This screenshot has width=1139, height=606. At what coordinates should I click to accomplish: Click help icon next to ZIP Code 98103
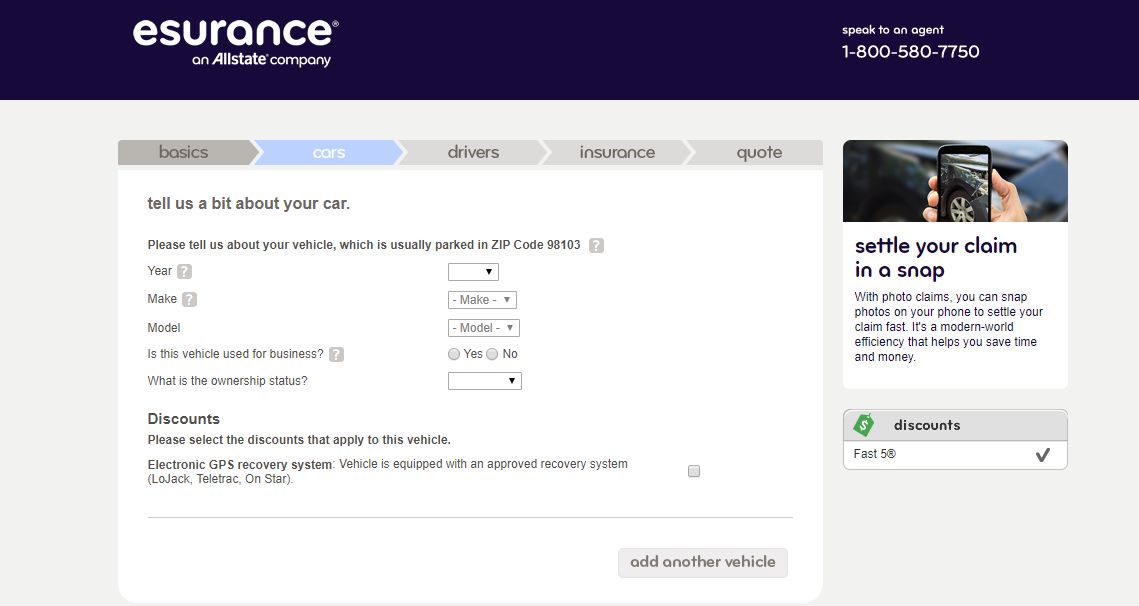[x=596, y=245]
